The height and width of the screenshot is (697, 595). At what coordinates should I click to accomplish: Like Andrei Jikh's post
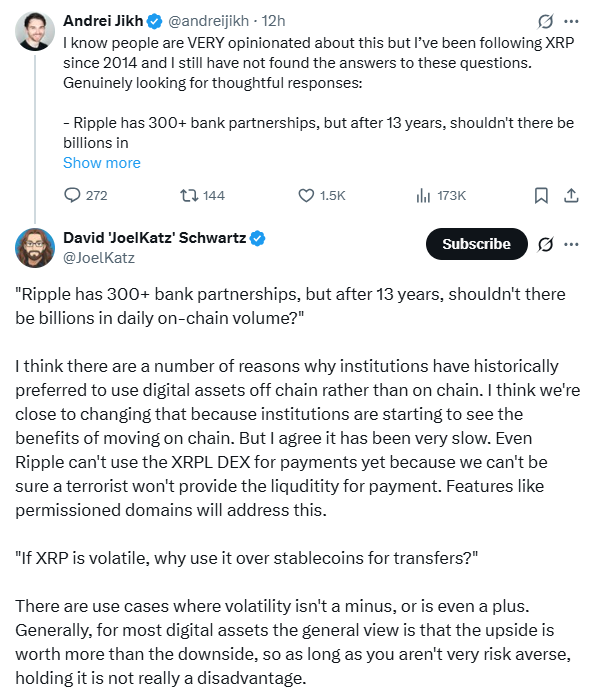tap(322, 196)
